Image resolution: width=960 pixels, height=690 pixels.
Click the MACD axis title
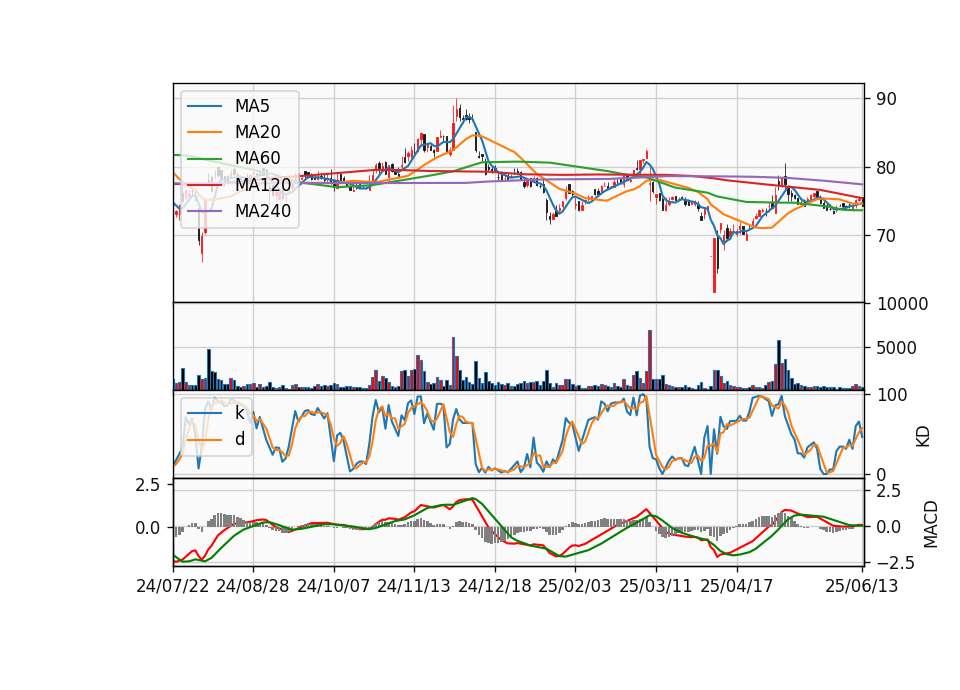click(x=931, y=524)
